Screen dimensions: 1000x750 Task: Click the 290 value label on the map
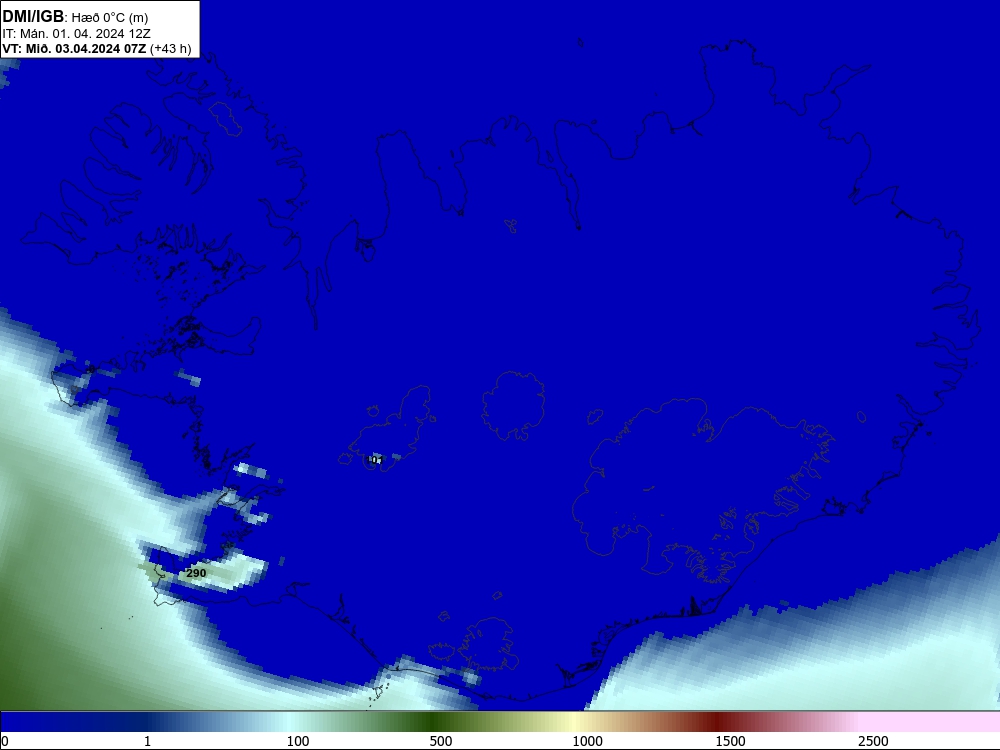point(196,573)
